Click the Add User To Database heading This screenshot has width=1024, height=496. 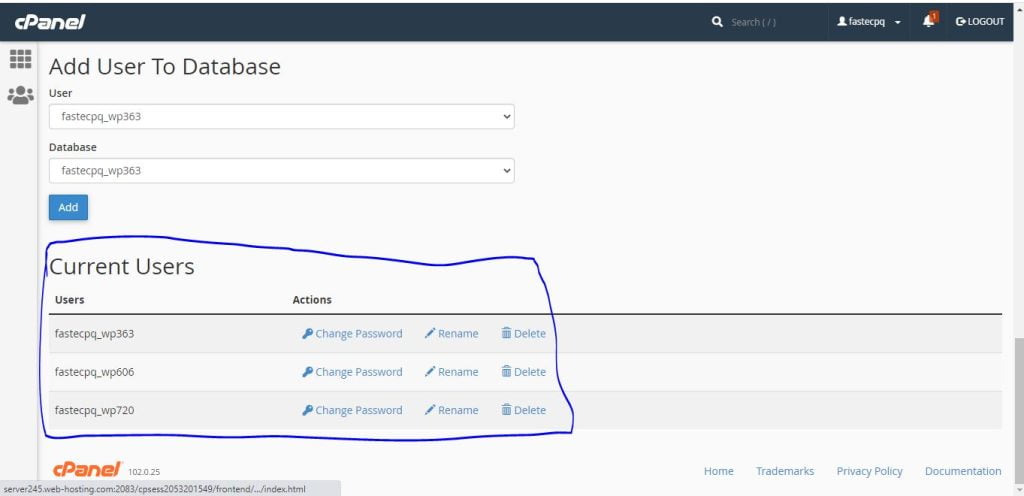click(x=165, y=67)
